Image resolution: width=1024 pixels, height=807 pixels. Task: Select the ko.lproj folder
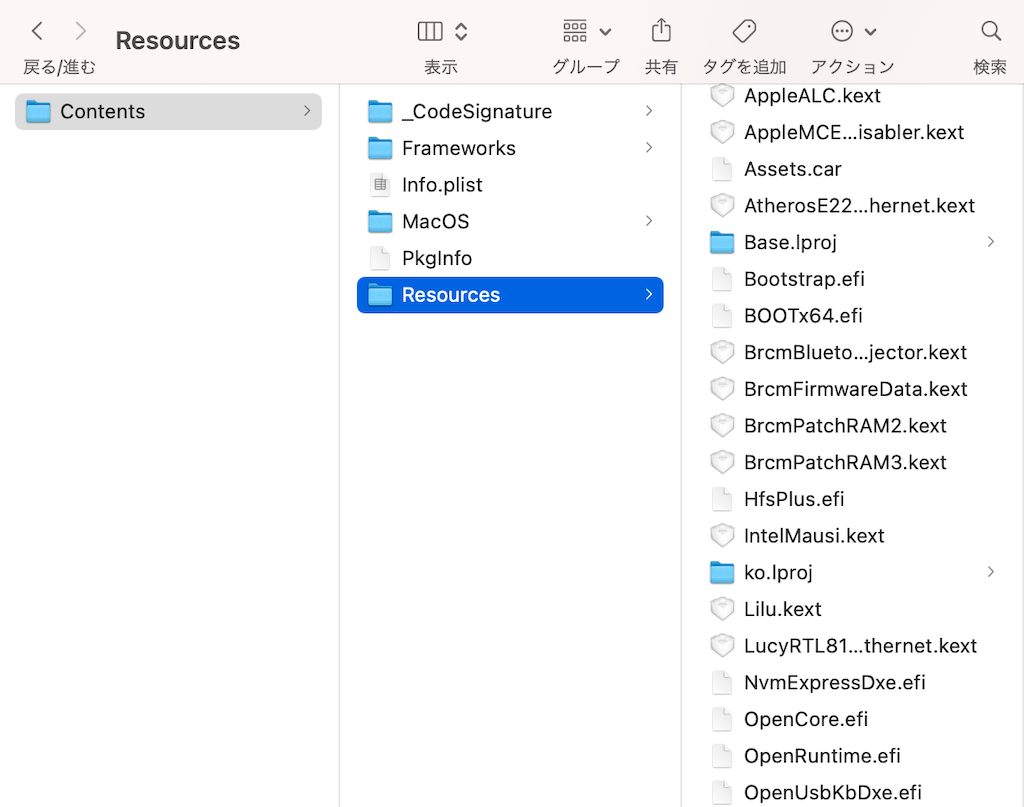click(852, 573)
